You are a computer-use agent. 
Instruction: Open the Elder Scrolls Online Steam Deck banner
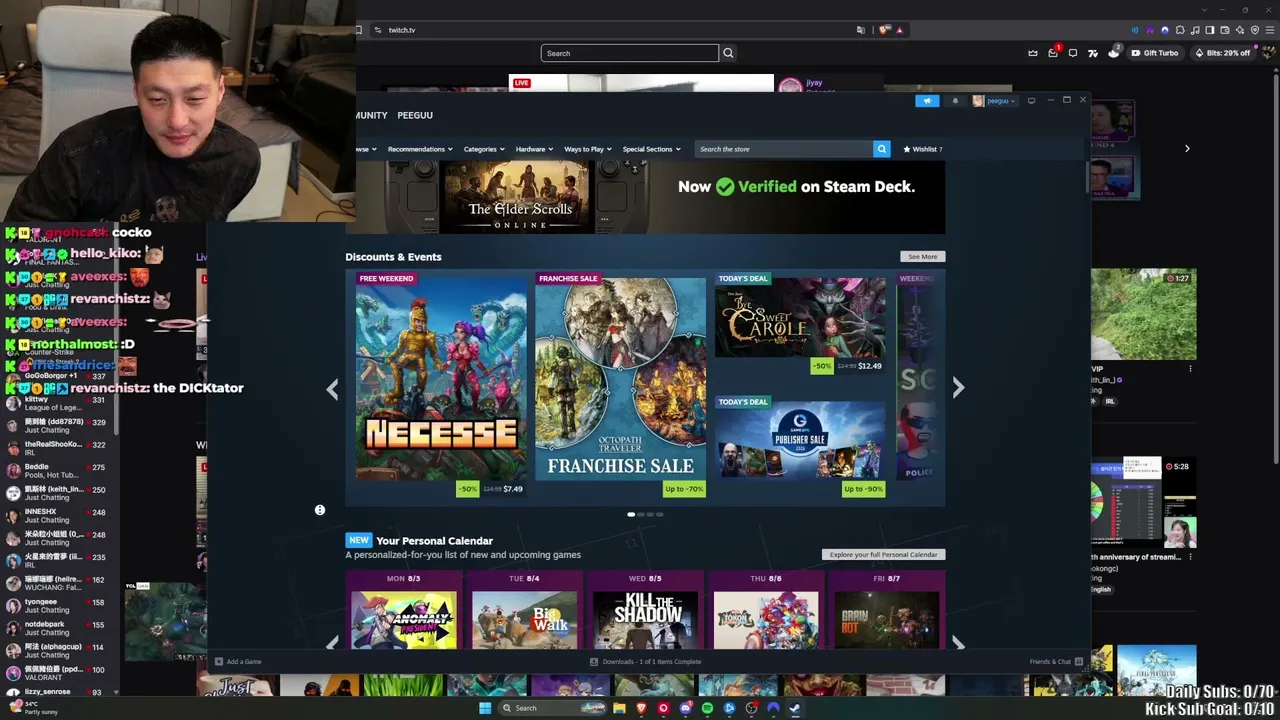coord(650,197)
